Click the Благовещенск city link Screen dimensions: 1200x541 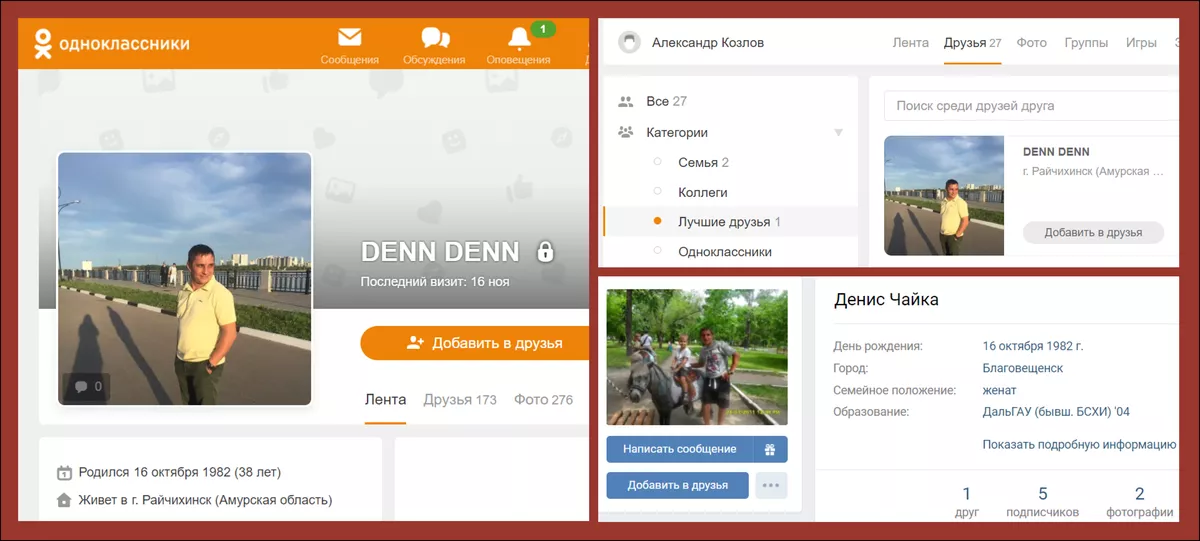tap(1022, 368)
